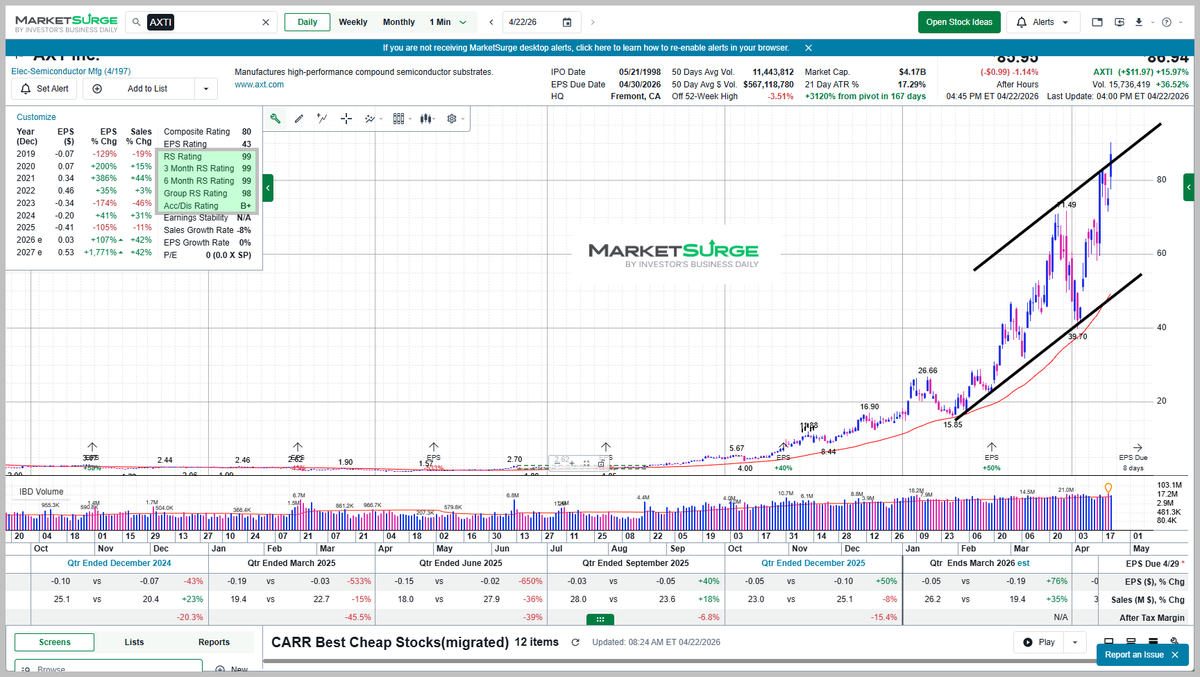This screenshot has width=1200, height=677.
Task: Go to previous chart date arrow
Action: [491, 22]
